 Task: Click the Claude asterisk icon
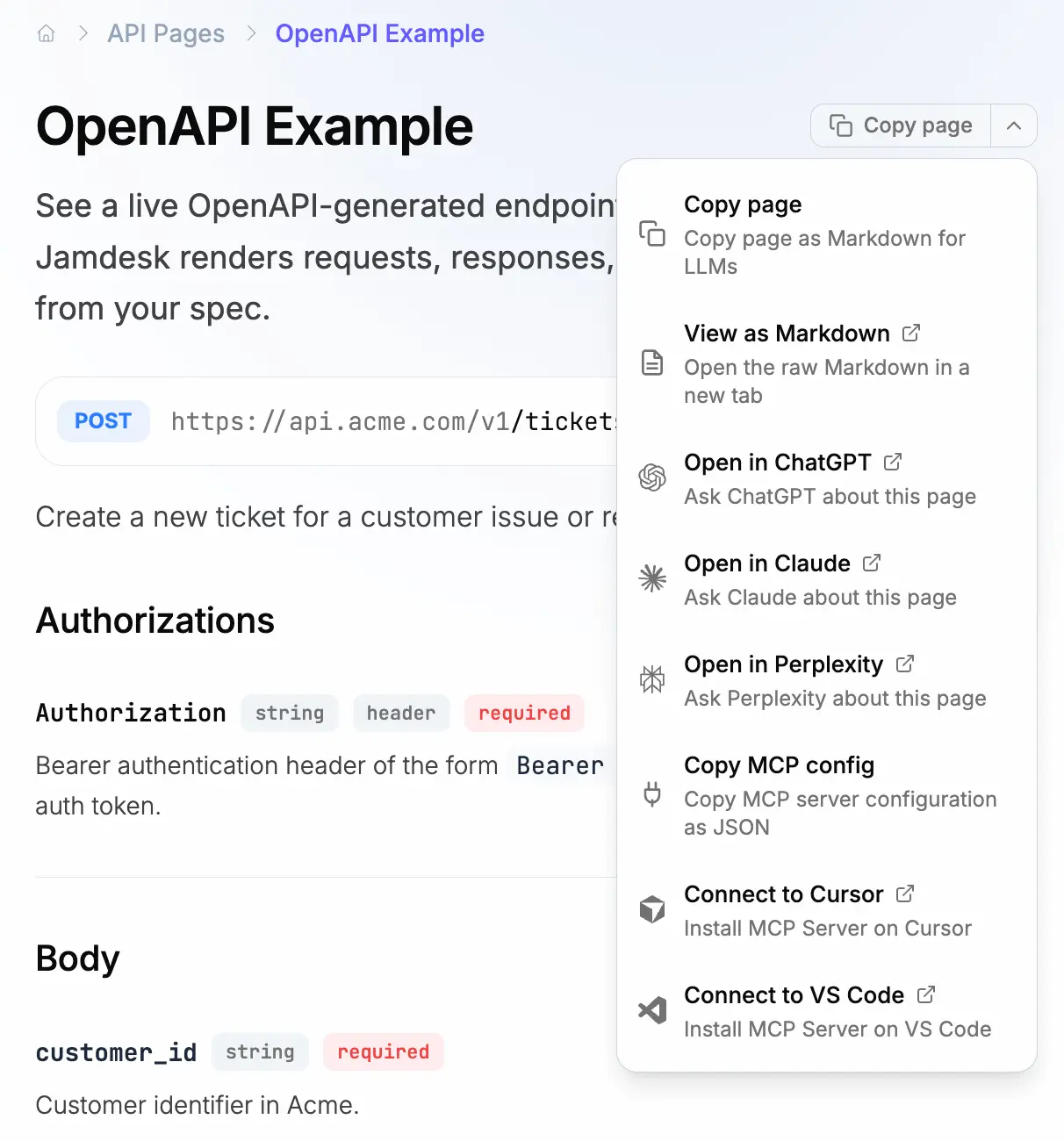(652, 578)
